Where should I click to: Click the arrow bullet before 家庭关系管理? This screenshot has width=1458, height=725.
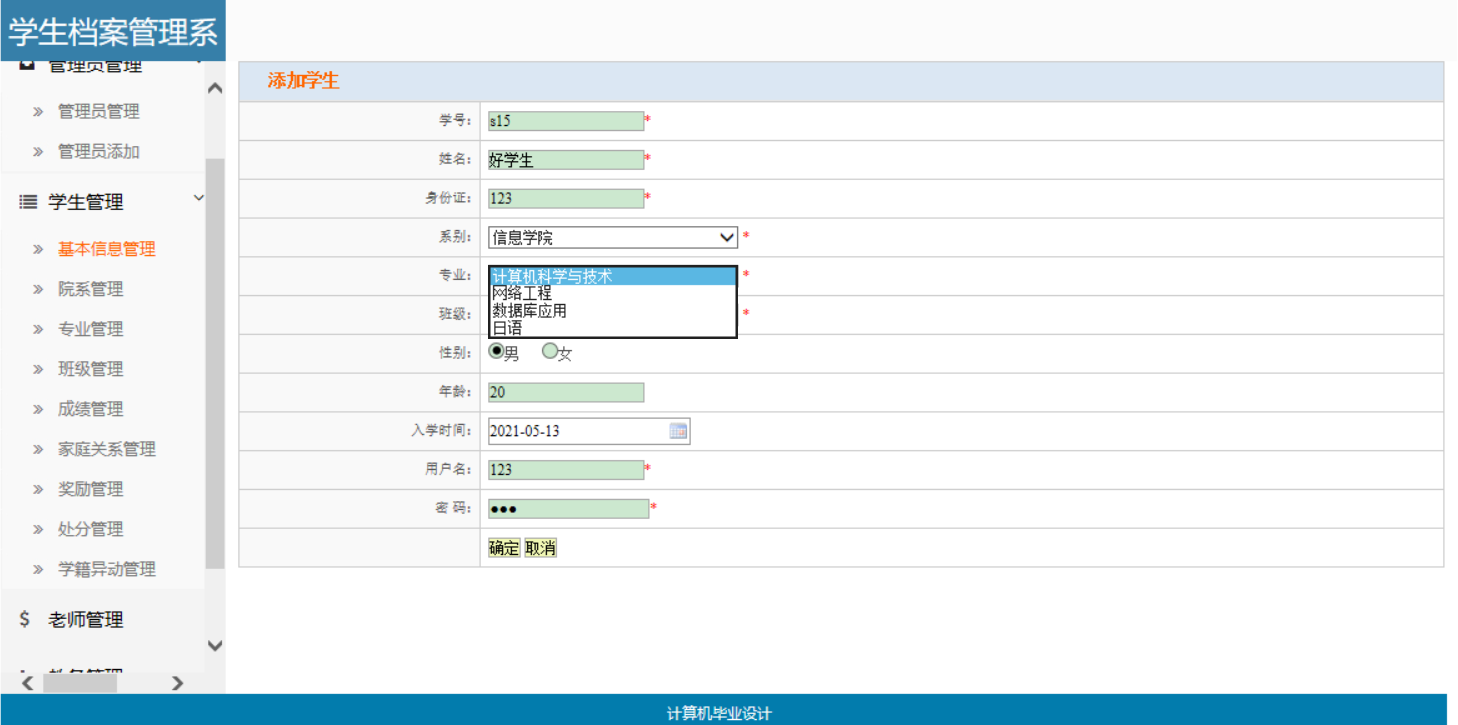(x=38, y=449)
